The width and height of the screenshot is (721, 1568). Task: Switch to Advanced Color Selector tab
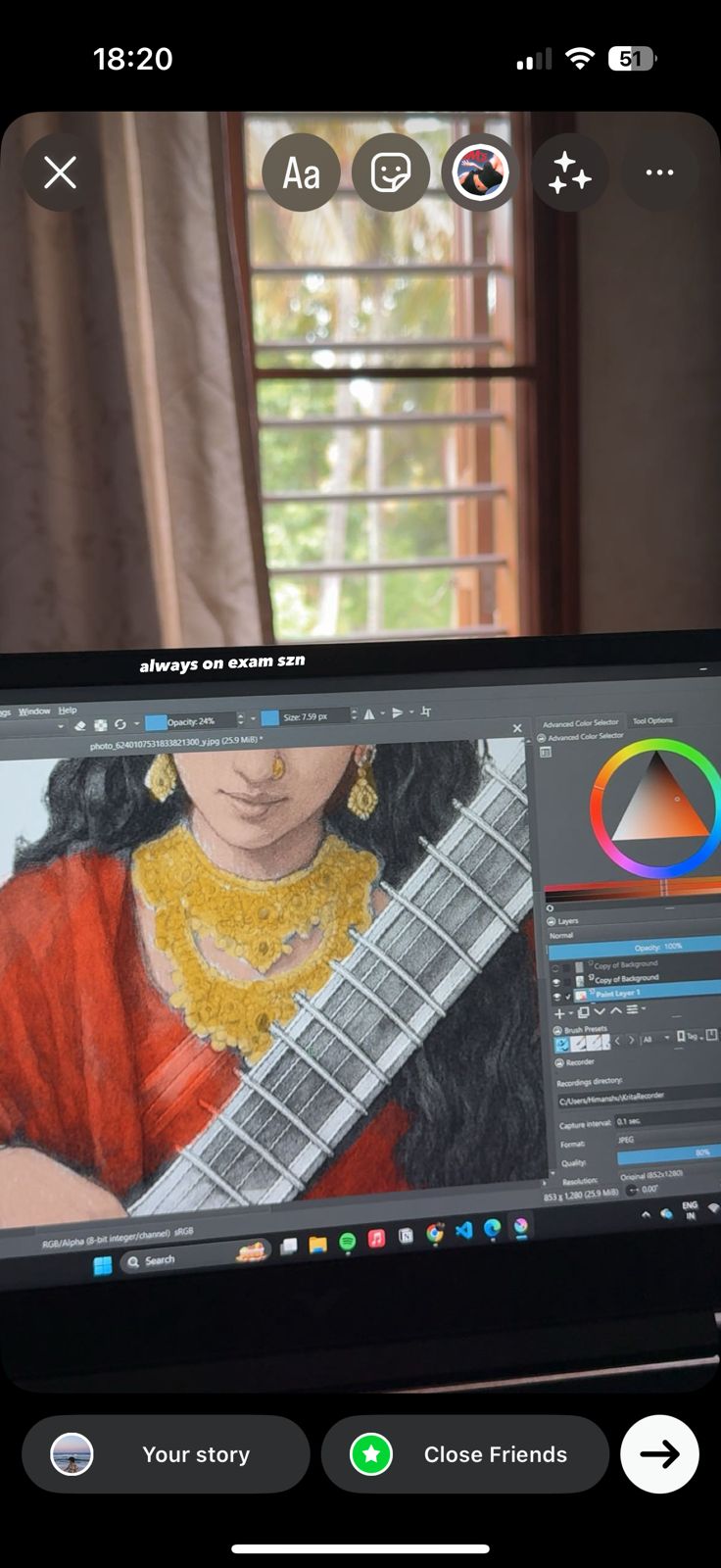(x=581, y=723)
